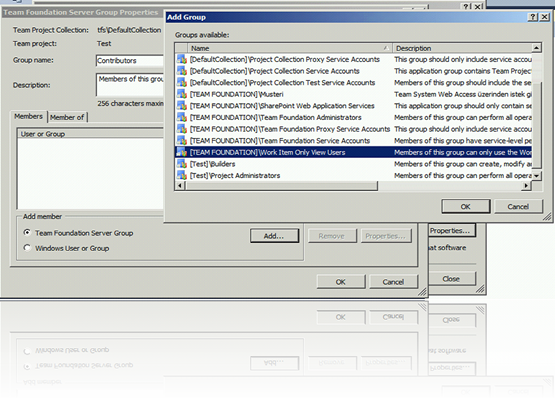This screenshot has height=398, width=555.
Task: Click the Add... button under Add member
Action: pyautogui.click(x=274, y=236)
